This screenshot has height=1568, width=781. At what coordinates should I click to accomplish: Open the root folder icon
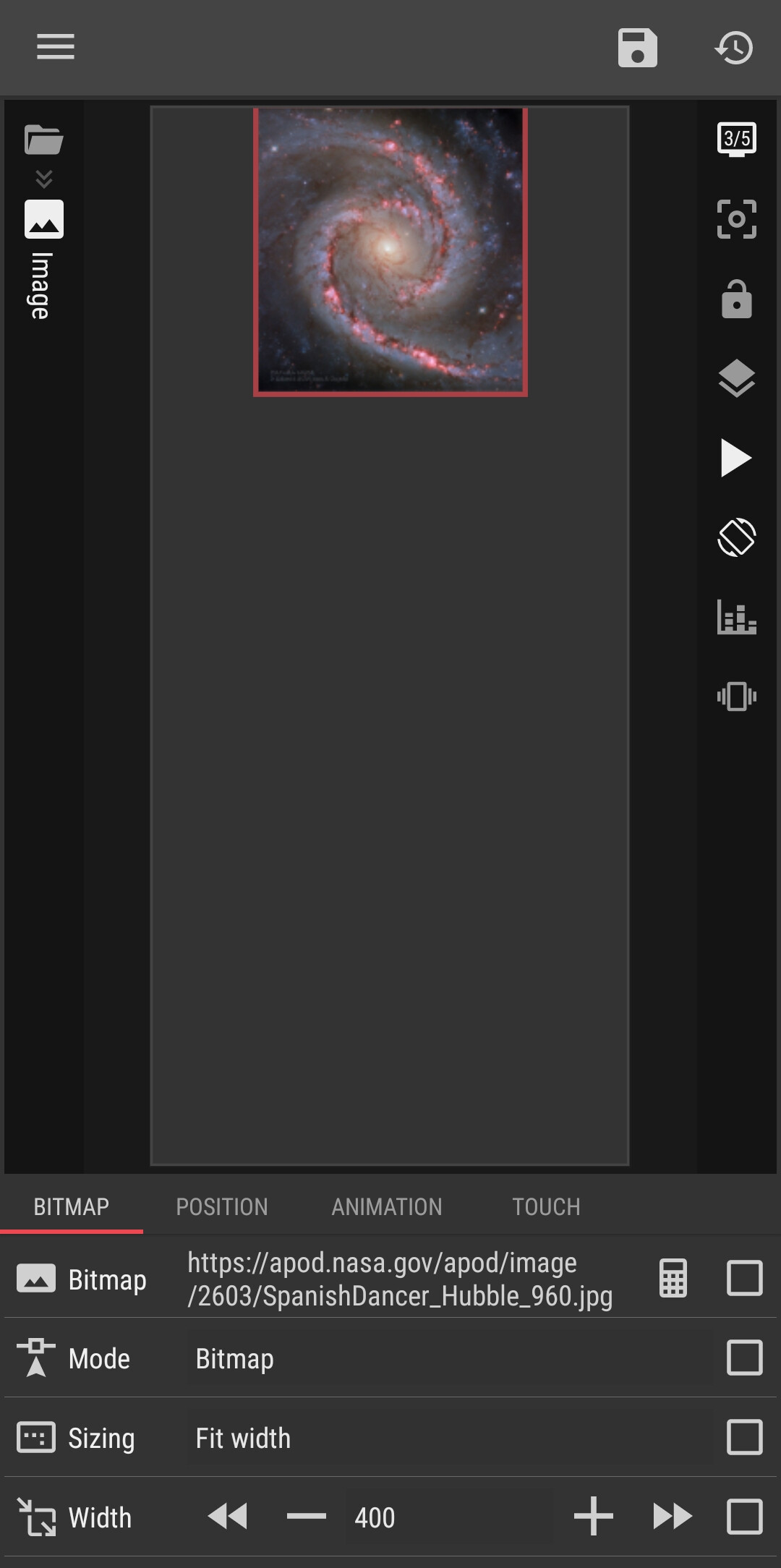pos(44,140)
